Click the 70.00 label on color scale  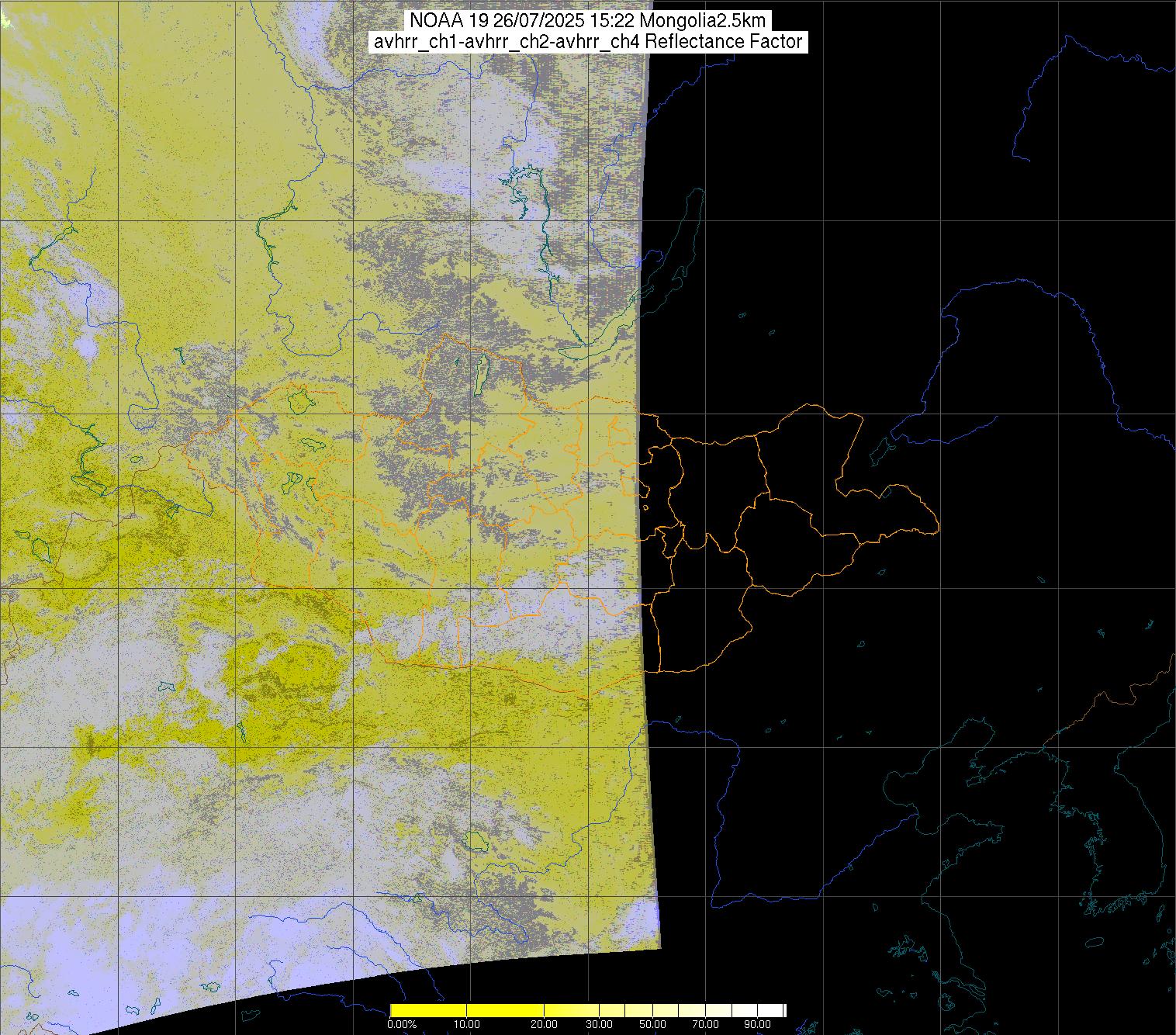click(704, 1025)
